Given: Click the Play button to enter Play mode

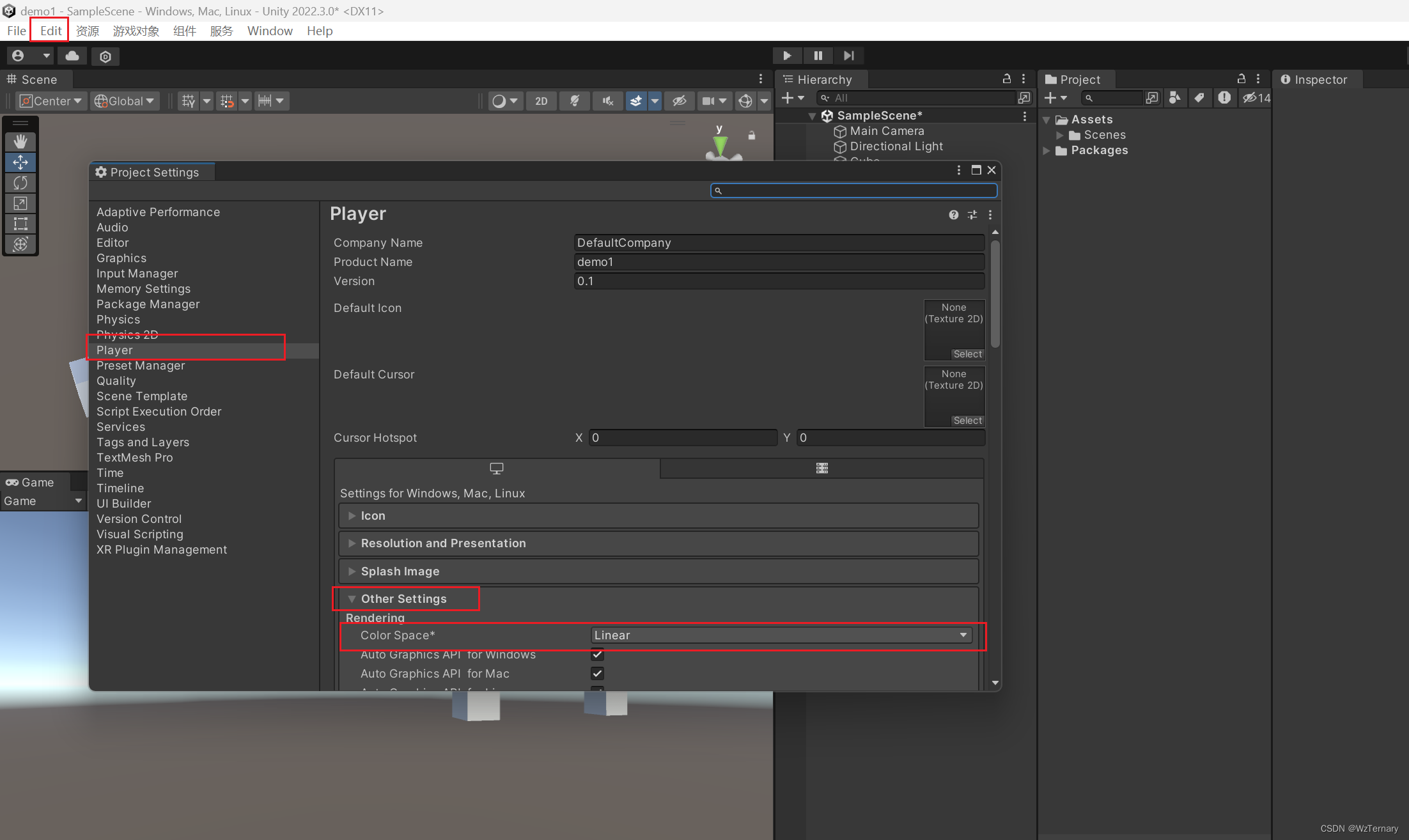Looking at the screenshot, I should point(787,56).
